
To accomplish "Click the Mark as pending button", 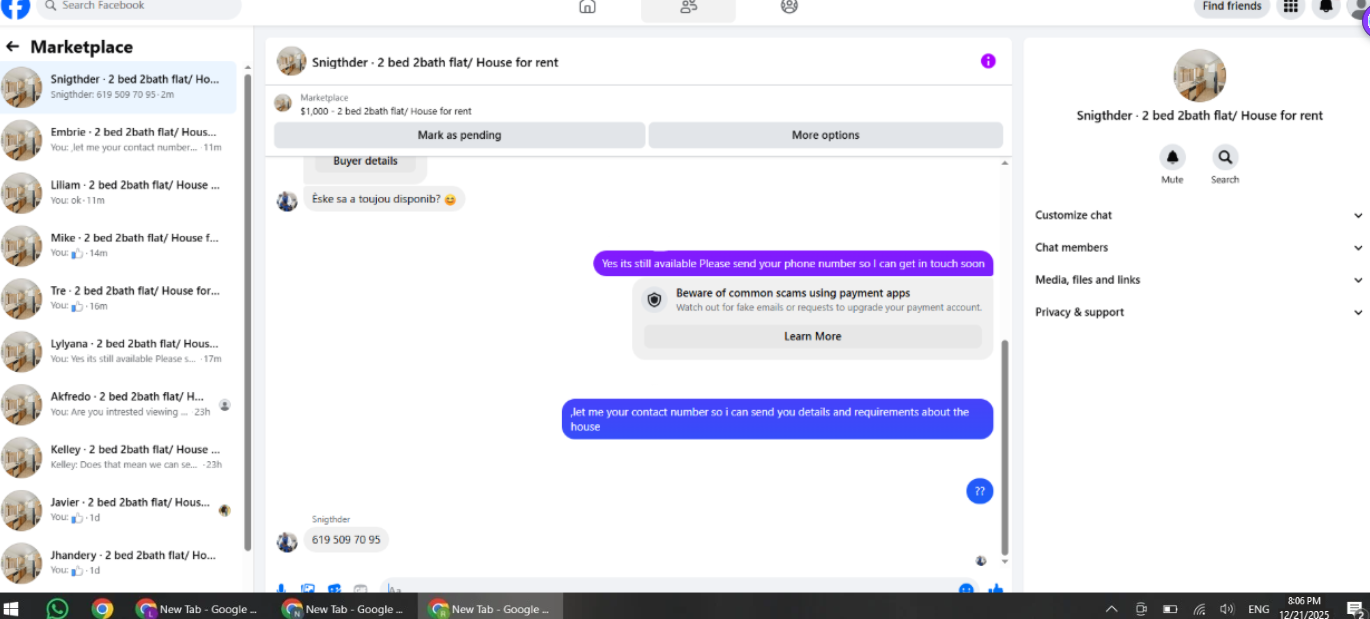I will point(459,135).
